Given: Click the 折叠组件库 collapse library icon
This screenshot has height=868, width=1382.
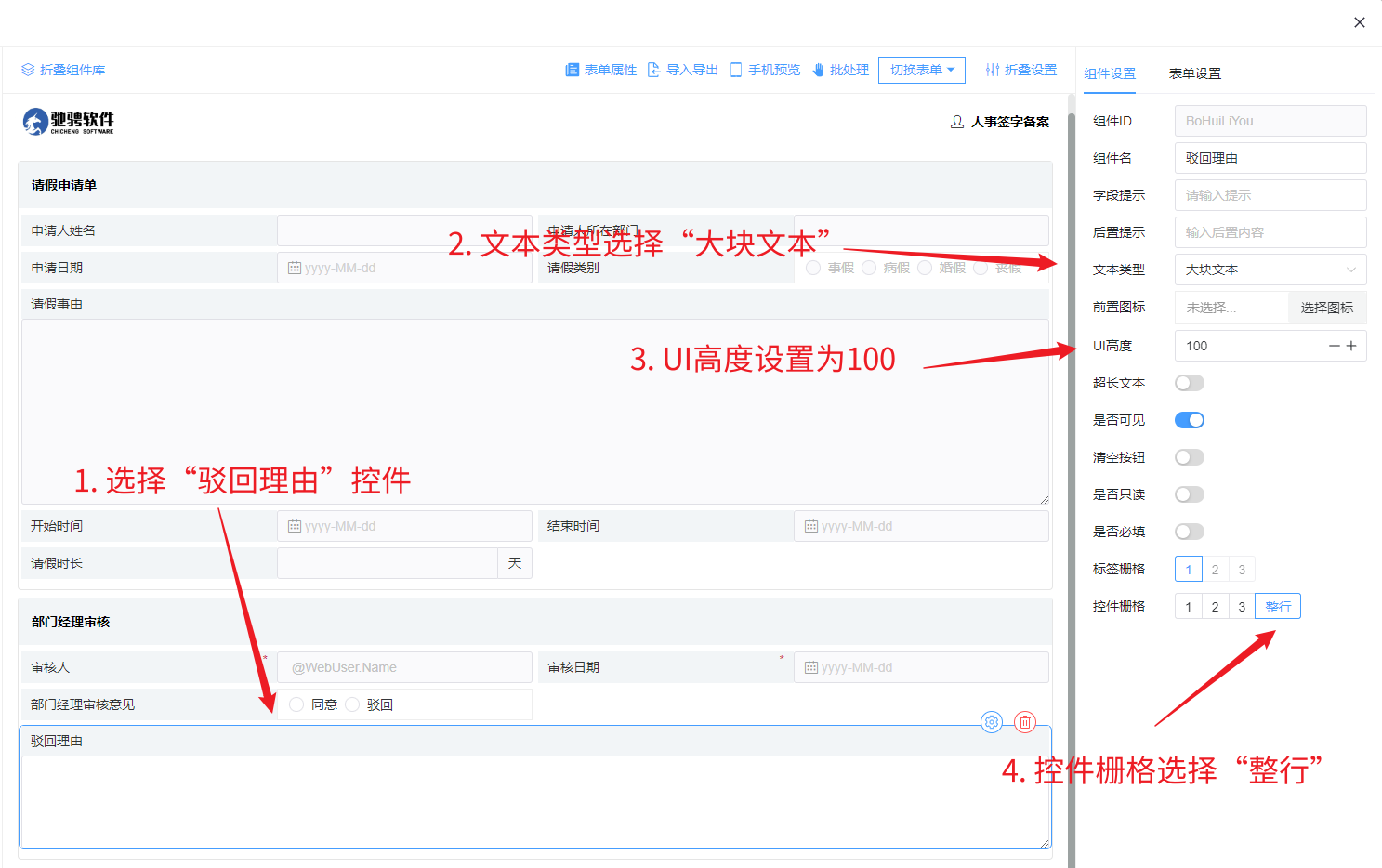Looking at the screenshot, I should point(28,70).
